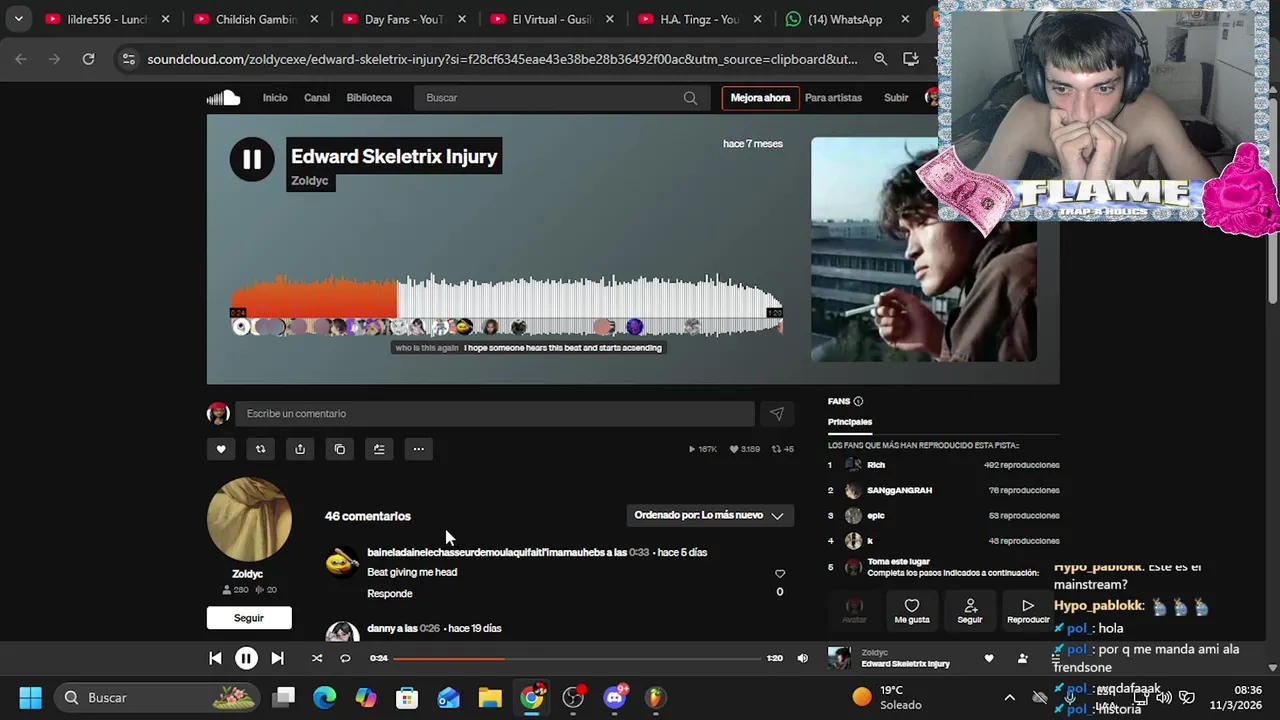This screenshot has width=1280, height=720.
Task: Open the Biblioteca navigation item
Action: click(369, 98)
